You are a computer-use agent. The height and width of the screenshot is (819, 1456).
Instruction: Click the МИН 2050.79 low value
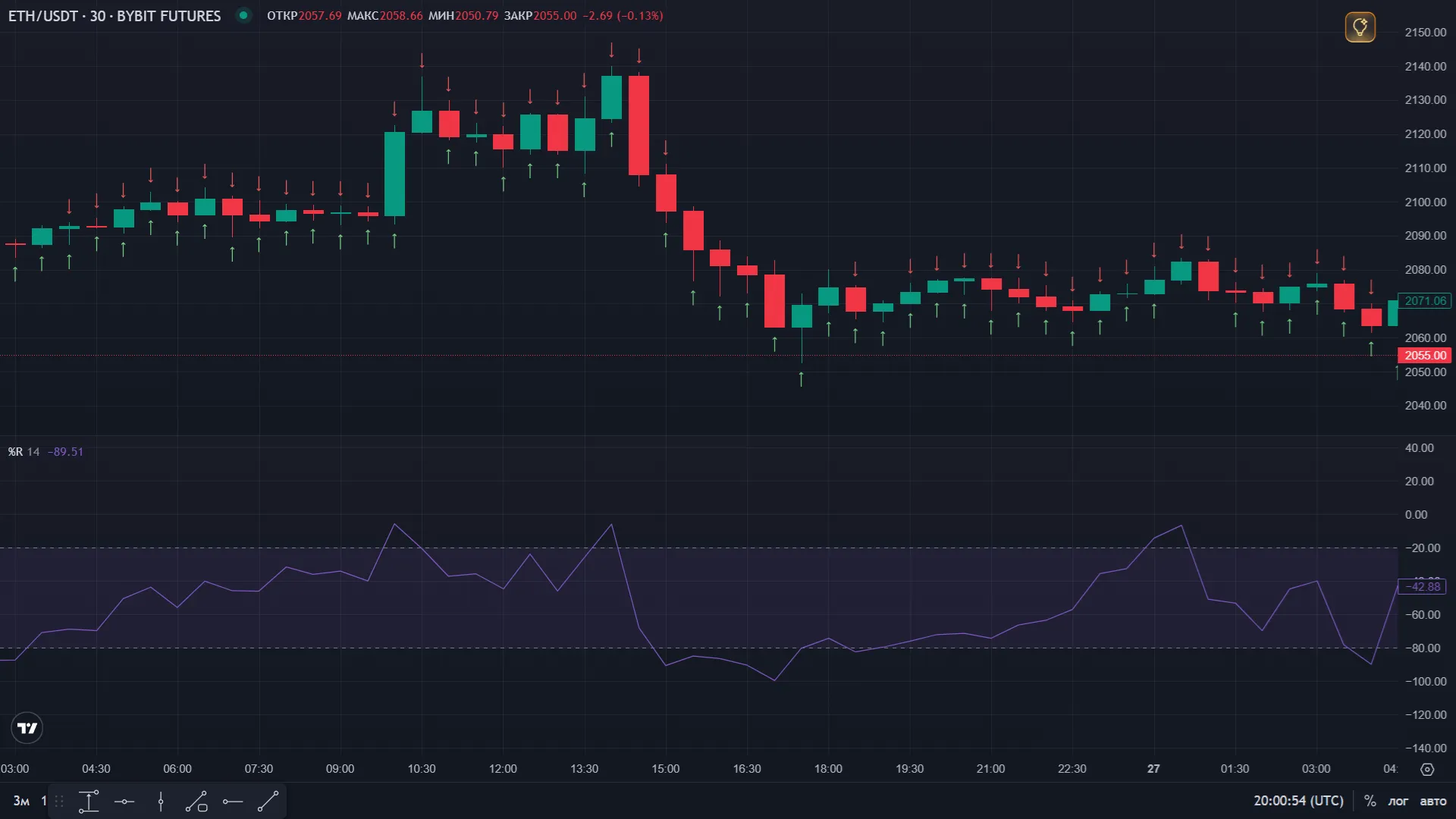pos(463,16)
